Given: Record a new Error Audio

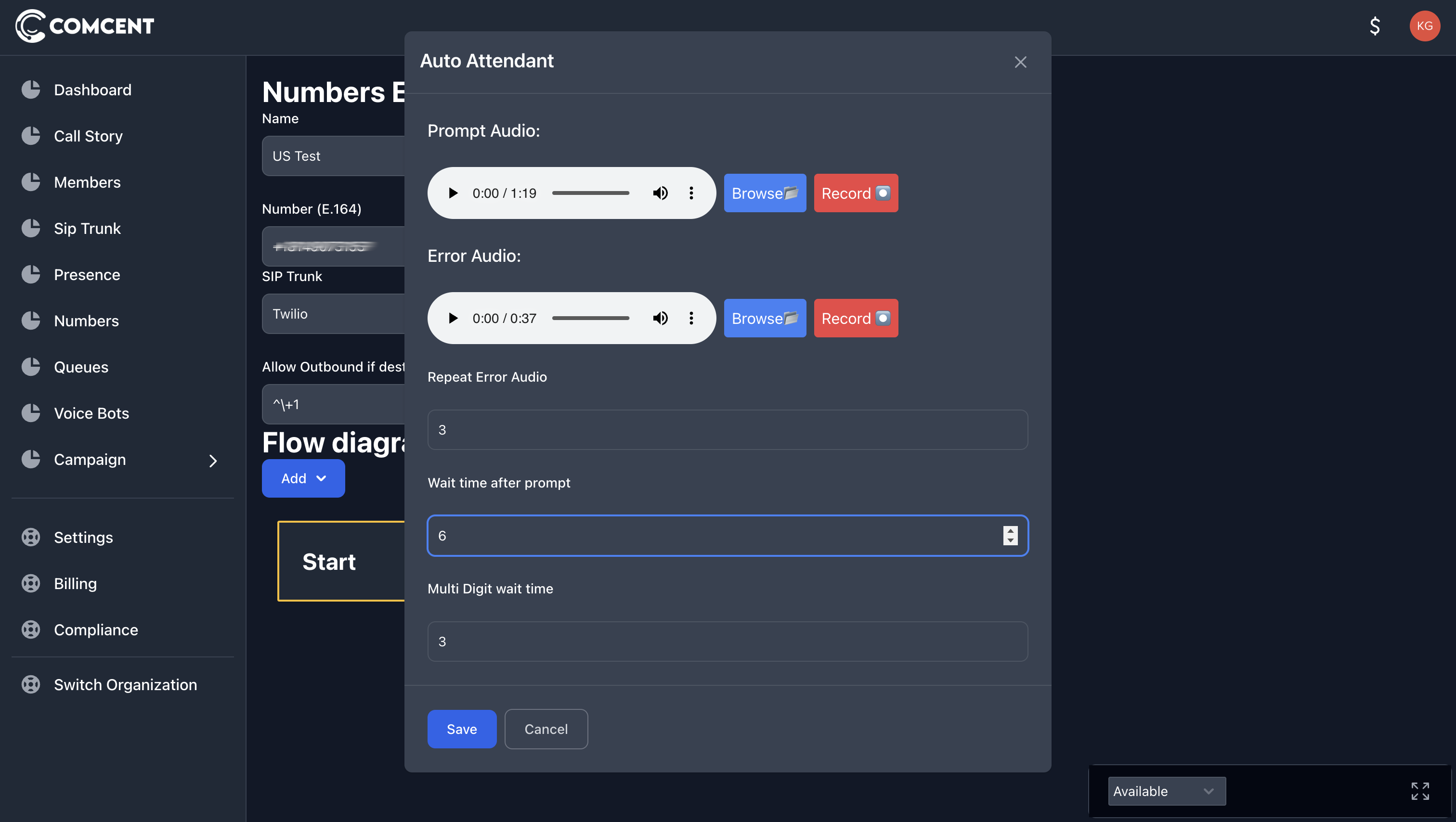Looking at the screenshot, I should pos(856,318).
